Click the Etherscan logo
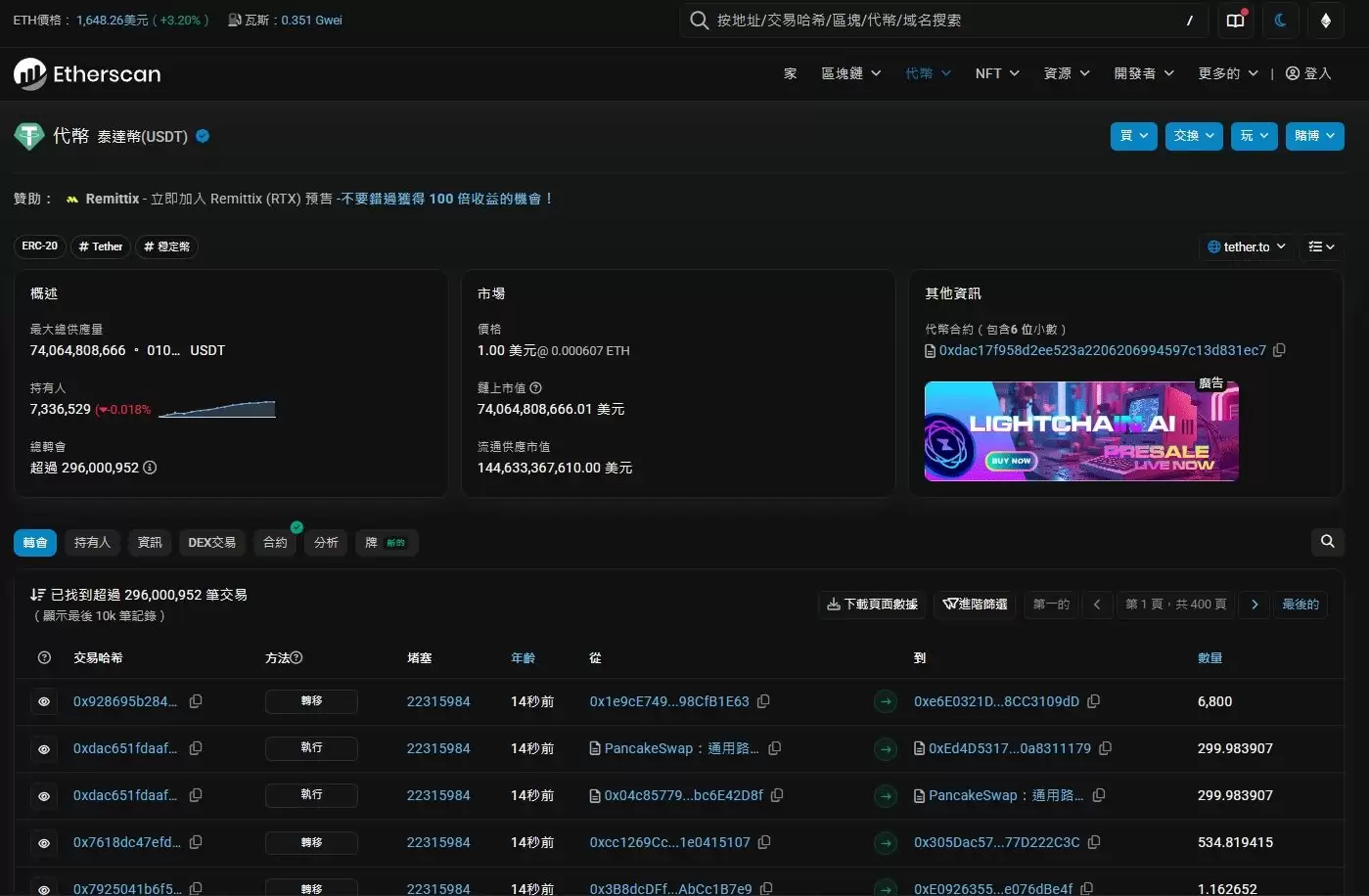 pyautogui.click(x=86, y=73)
